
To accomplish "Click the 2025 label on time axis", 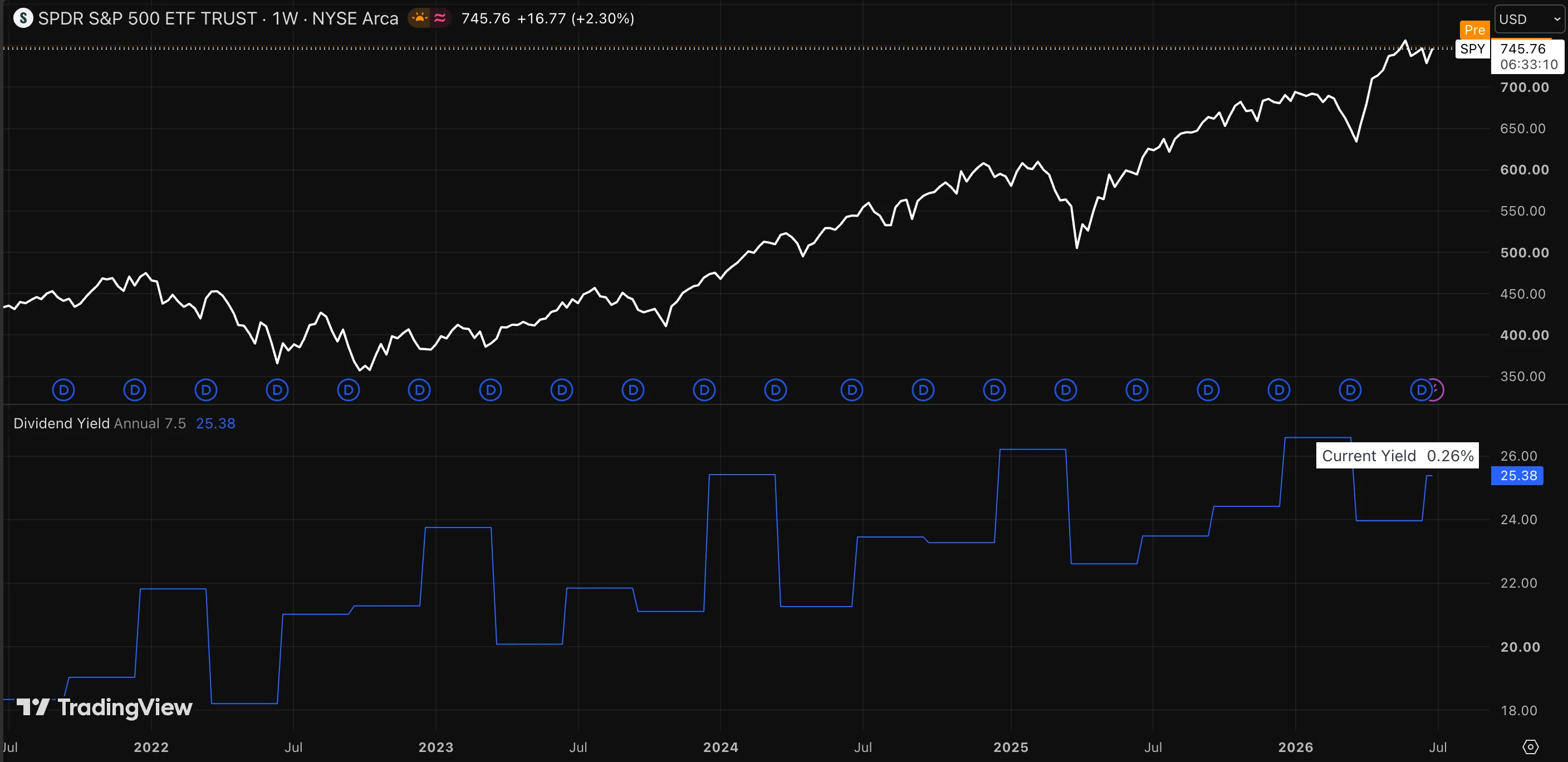I will (x=1011, y=748).
